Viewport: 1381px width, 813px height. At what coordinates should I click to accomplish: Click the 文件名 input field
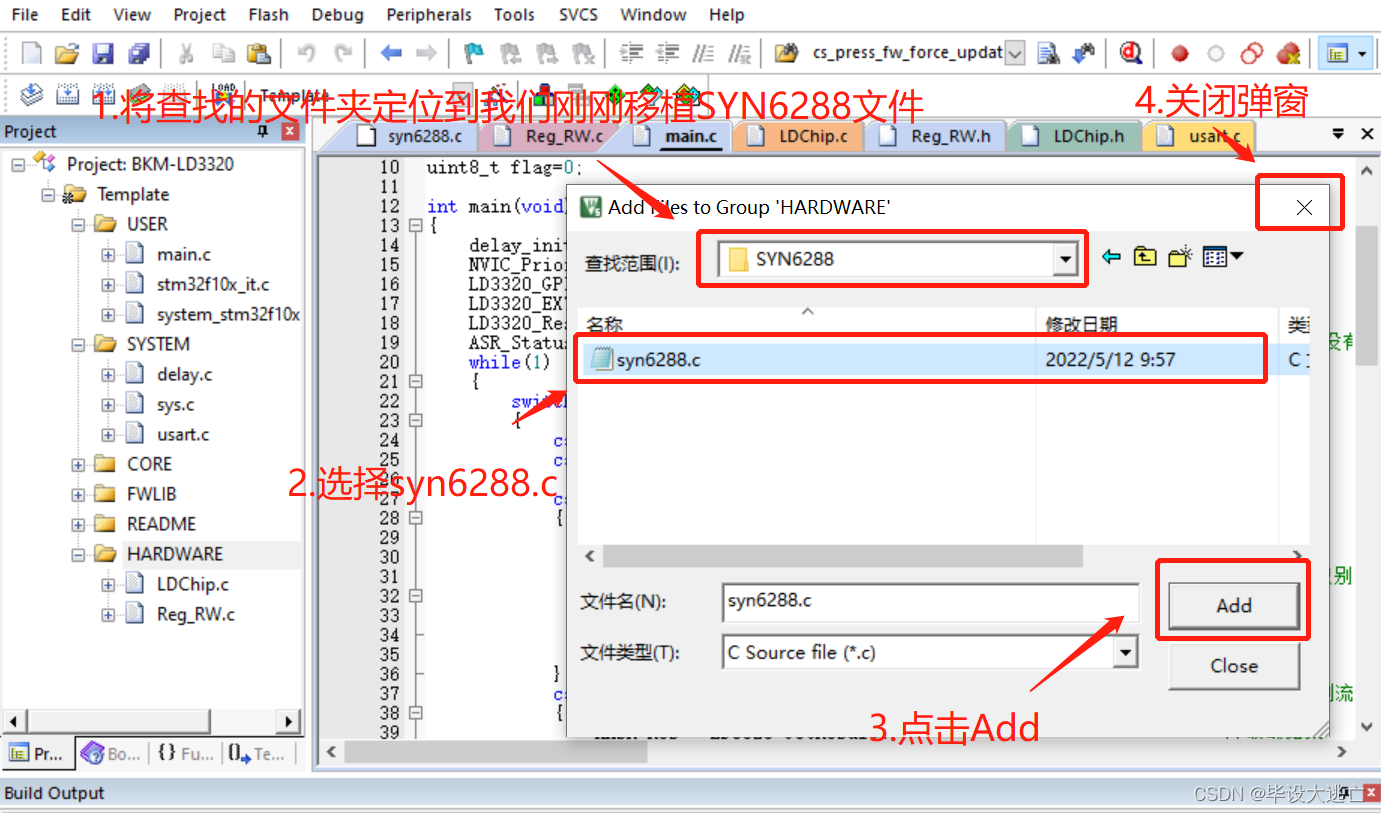[x=930, y=601]
